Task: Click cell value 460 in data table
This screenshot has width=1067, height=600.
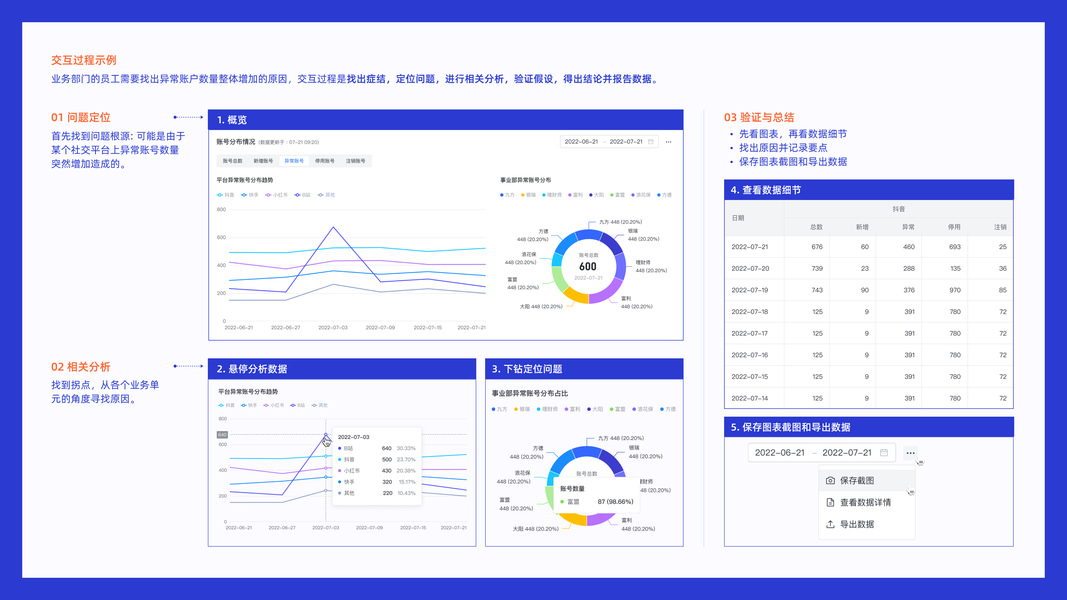Action: 908,247
